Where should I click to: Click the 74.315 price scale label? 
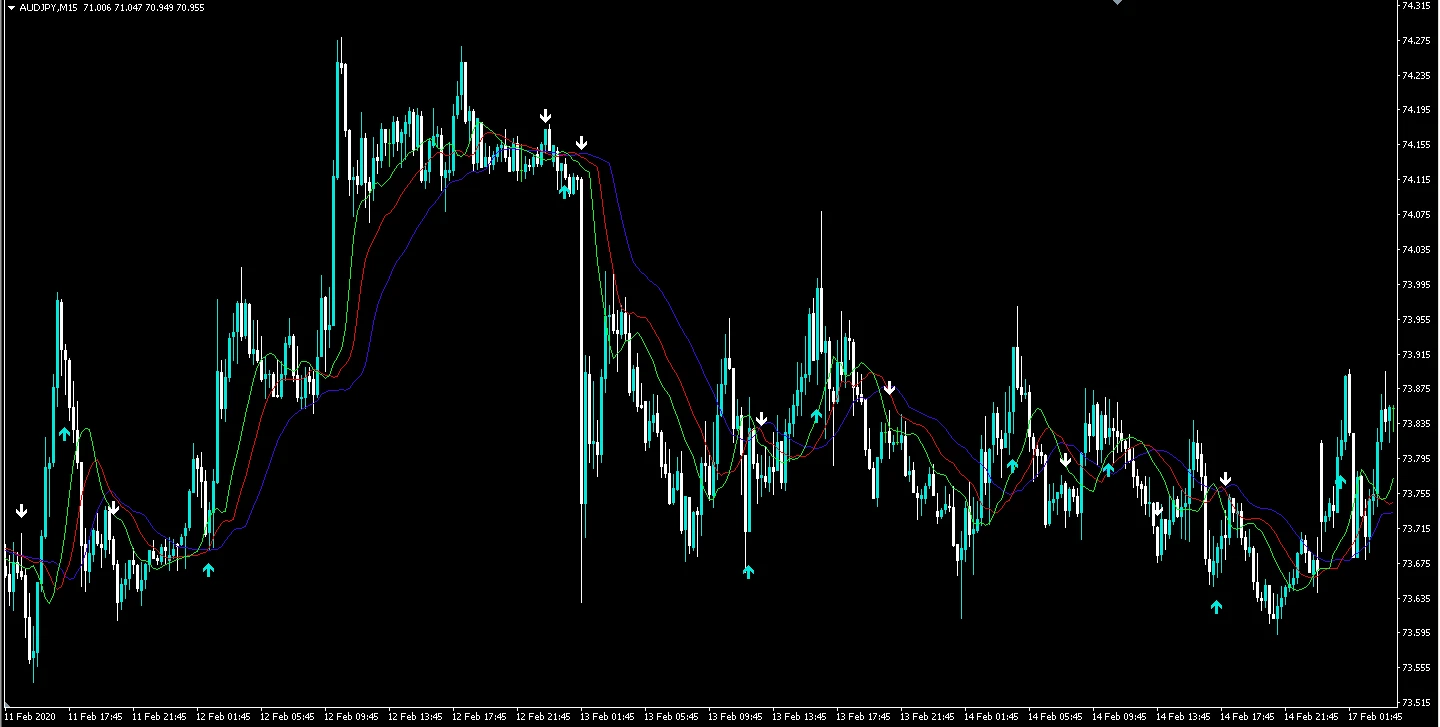pos(1415,6)
